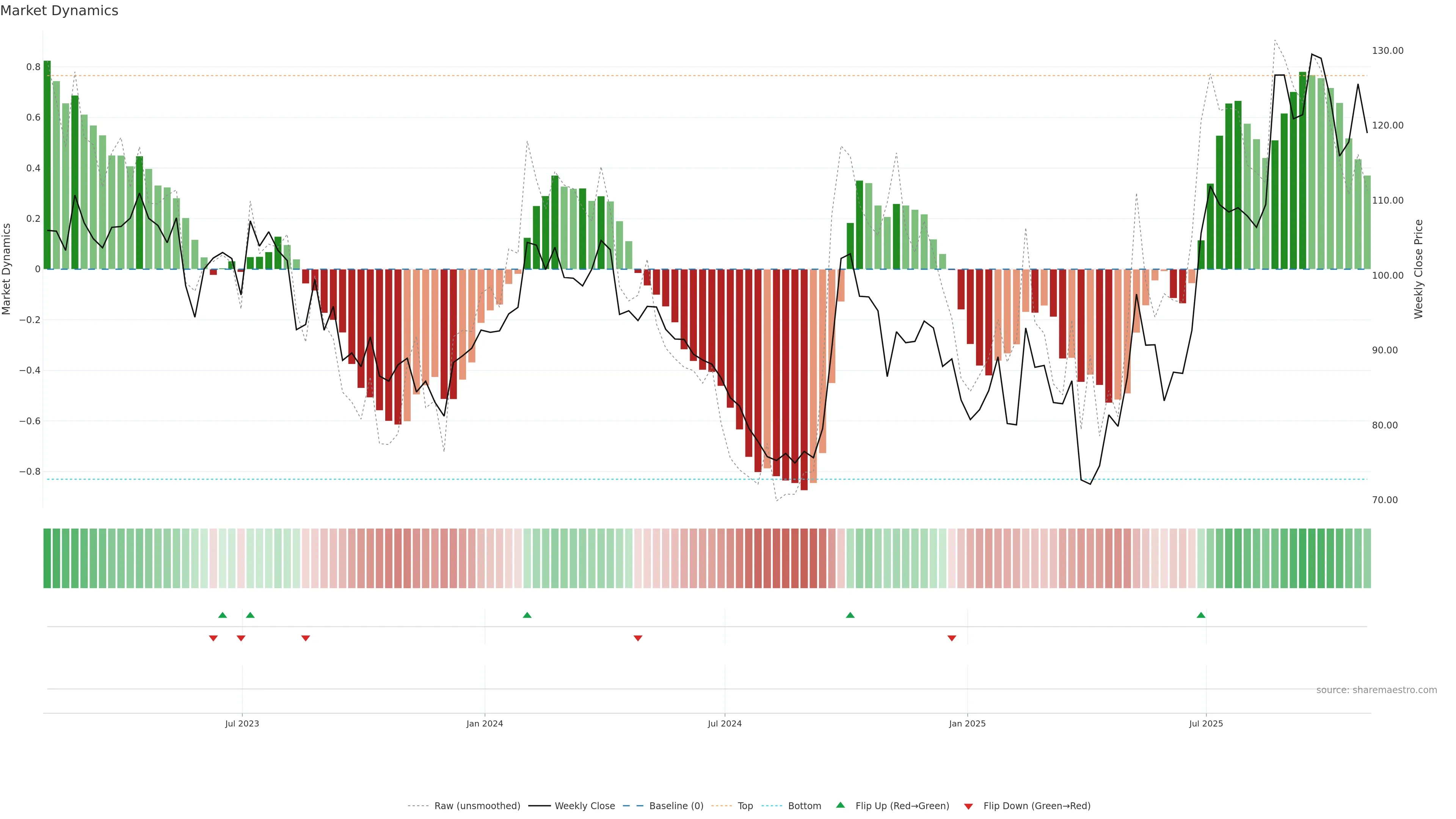1456x819 pixels.
Task: Hide the Bottom line via legend
Action: (x=804, y=806)
